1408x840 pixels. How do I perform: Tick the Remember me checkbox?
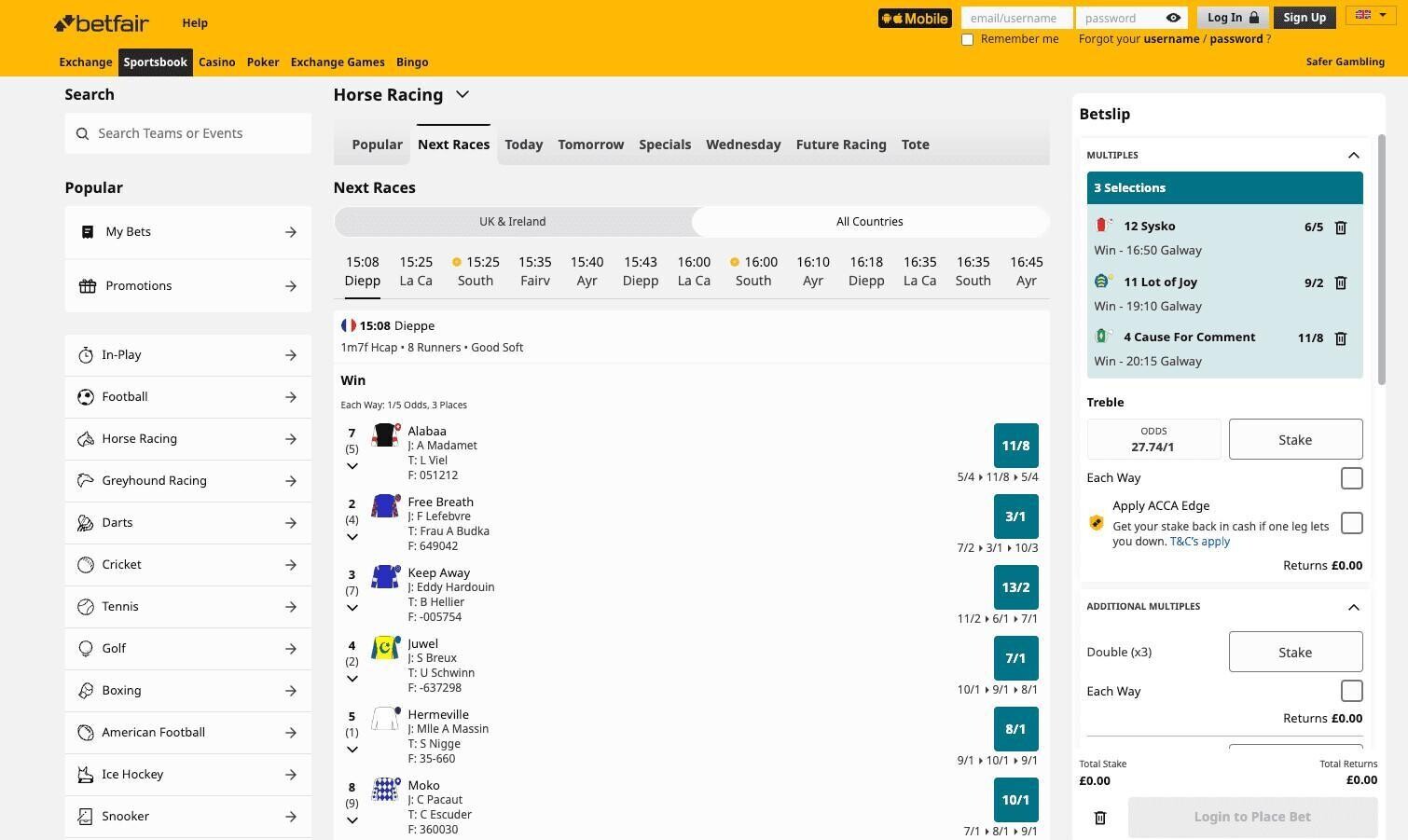967,39
